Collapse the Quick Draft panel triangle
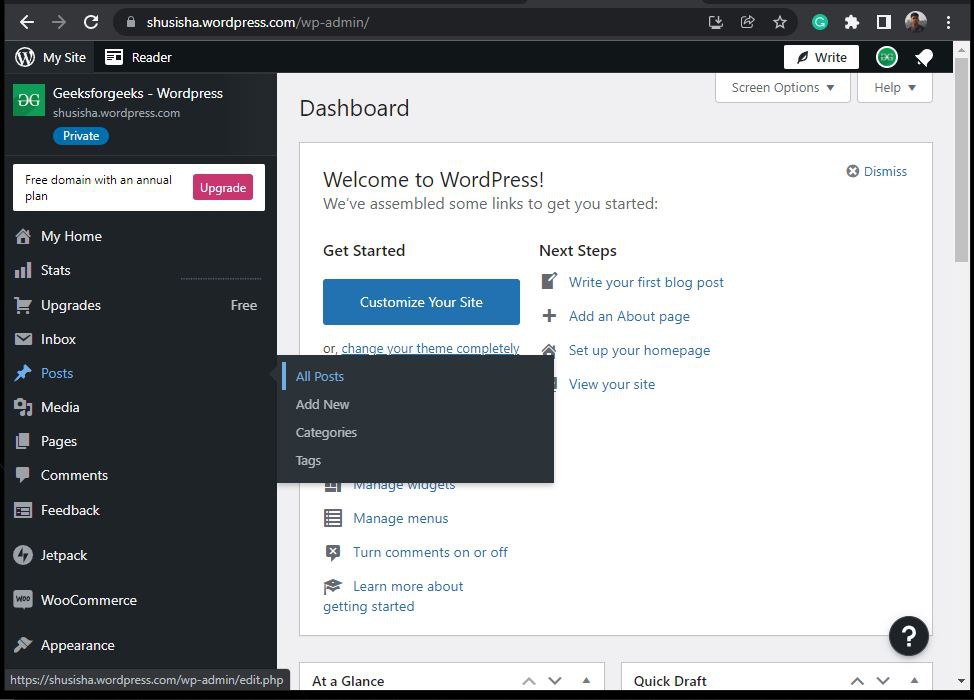Viewport: 974px width, 700px height. pyautogui.click(x=914, y=681)
